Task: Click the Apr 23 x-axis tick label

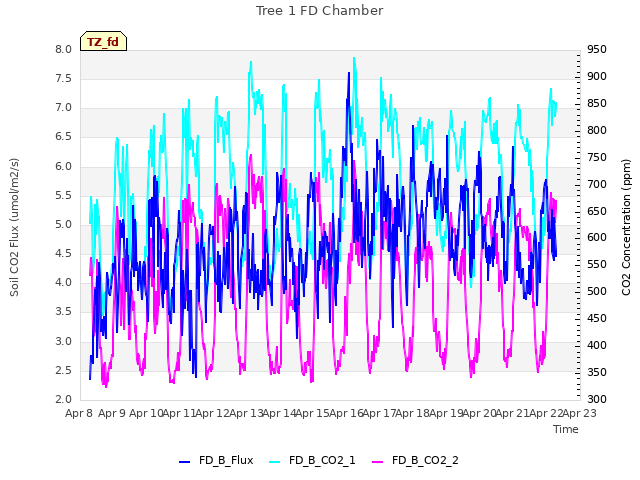Action: point(580,413)
